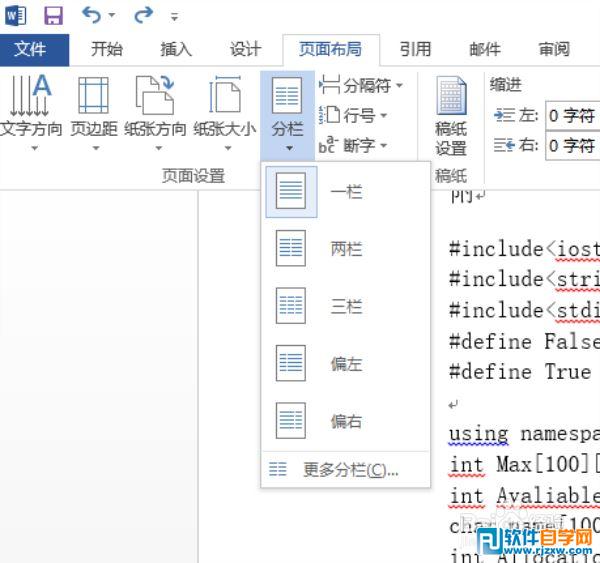Click the 'int Avaliable' text line

tap(524, 496)
